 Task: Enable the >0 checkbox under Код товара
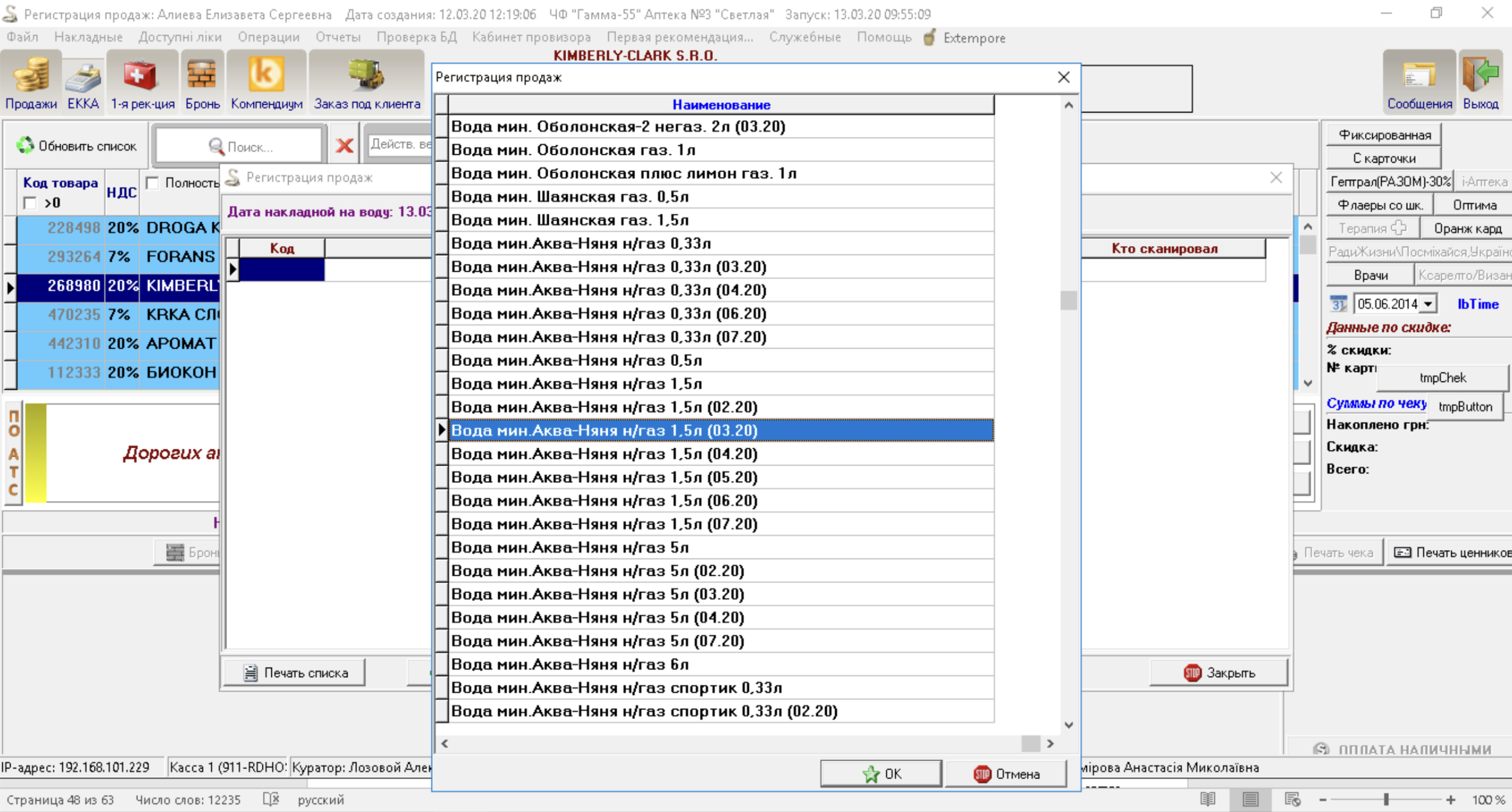pyautogui.click(x=30, y=203)
